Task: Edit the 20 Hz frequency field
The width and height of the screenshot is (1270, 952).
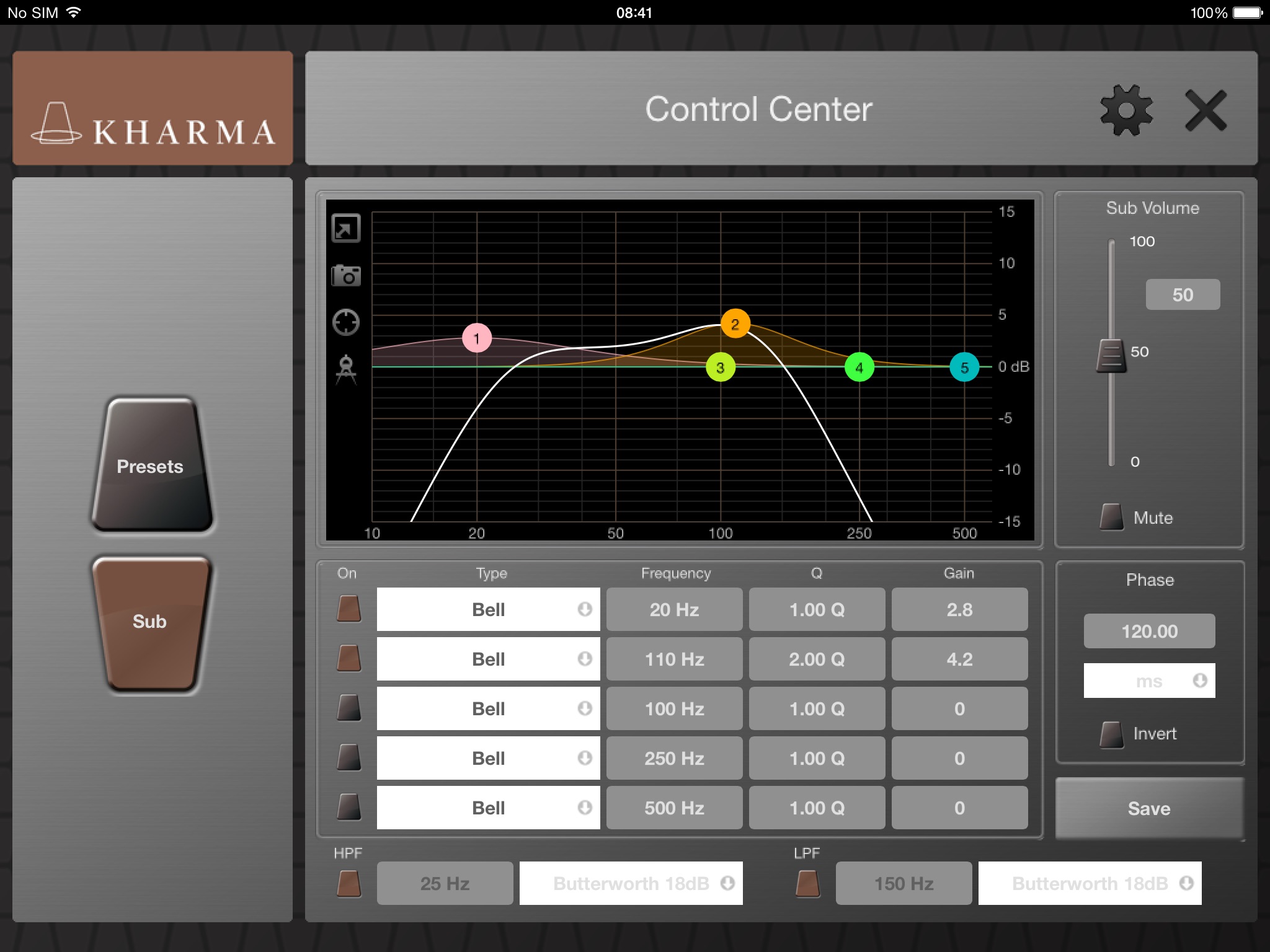Action: pos(675,609)
